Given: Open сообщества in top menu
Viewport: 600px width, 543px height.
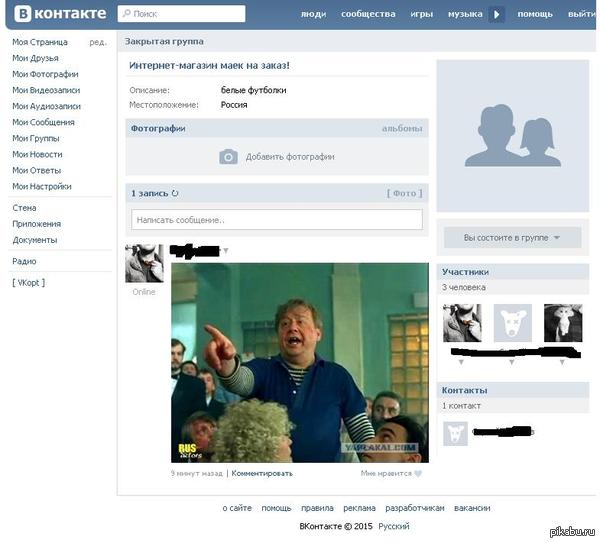Looking at the screenshot, I should [x=368, y=14].
